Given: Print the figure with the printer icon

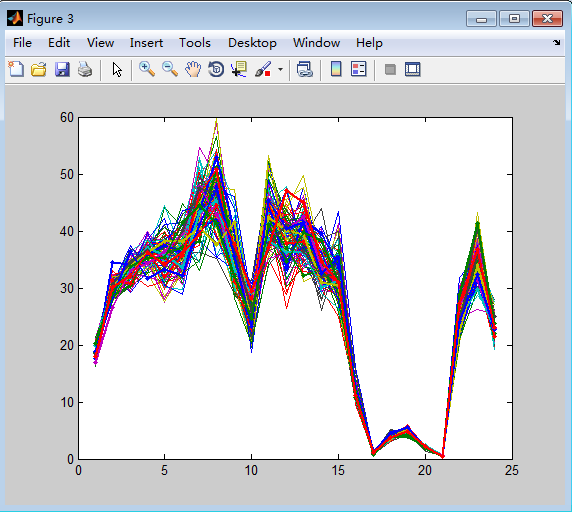Looking at the screenshot, I should pos(85,69).
